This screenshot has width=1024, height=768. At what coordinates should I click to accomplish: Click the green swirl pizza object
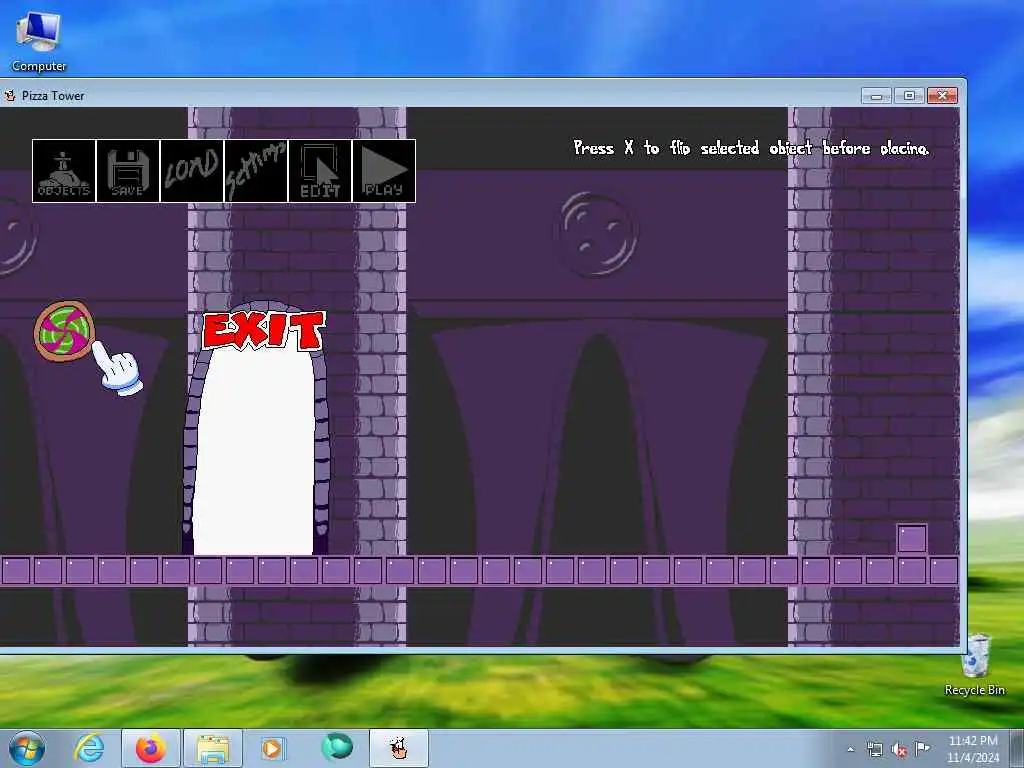[64, 331]
